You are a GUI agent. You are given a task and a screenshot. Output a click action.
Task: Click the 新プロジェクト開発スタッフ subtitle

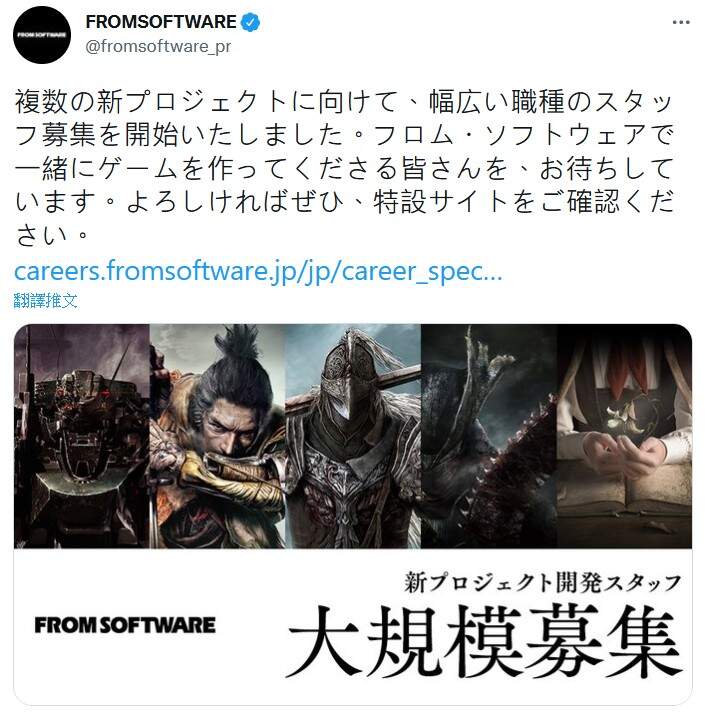[x=542, y=583]
